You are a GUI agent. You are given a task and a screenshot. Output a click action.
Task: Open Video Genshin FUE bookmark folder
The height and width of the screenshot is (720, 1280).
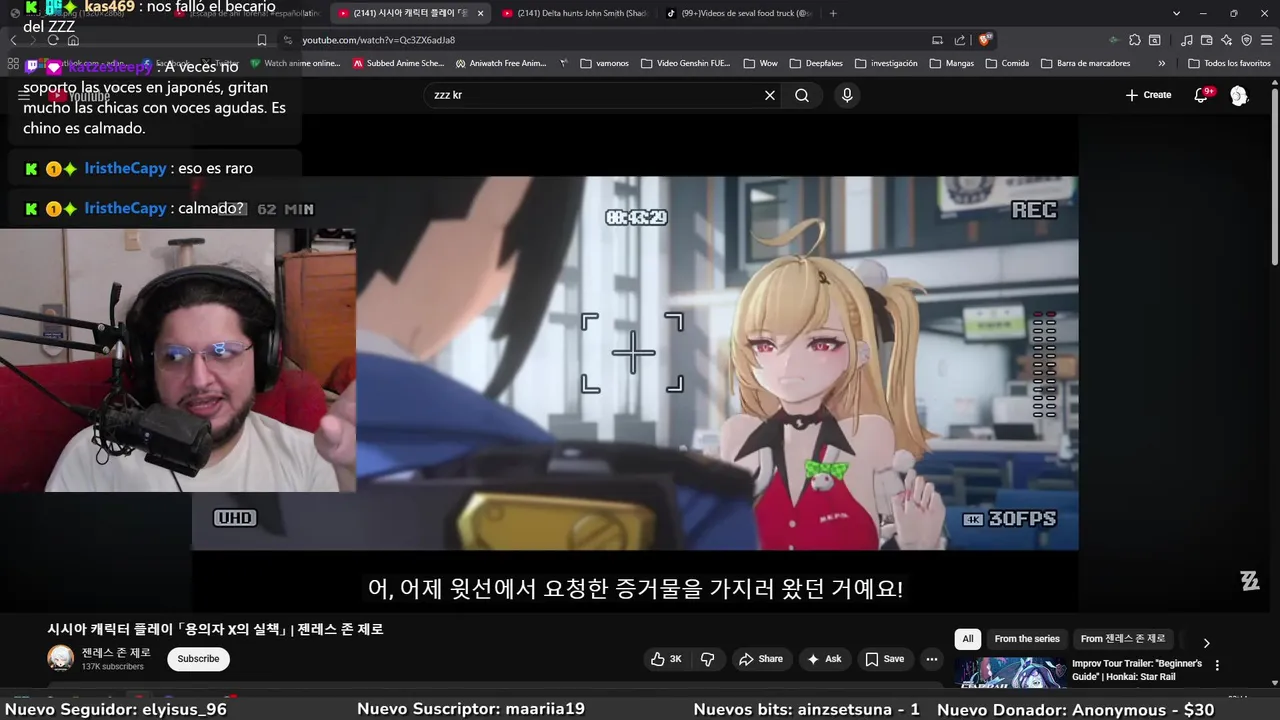[x=685, y=63]
